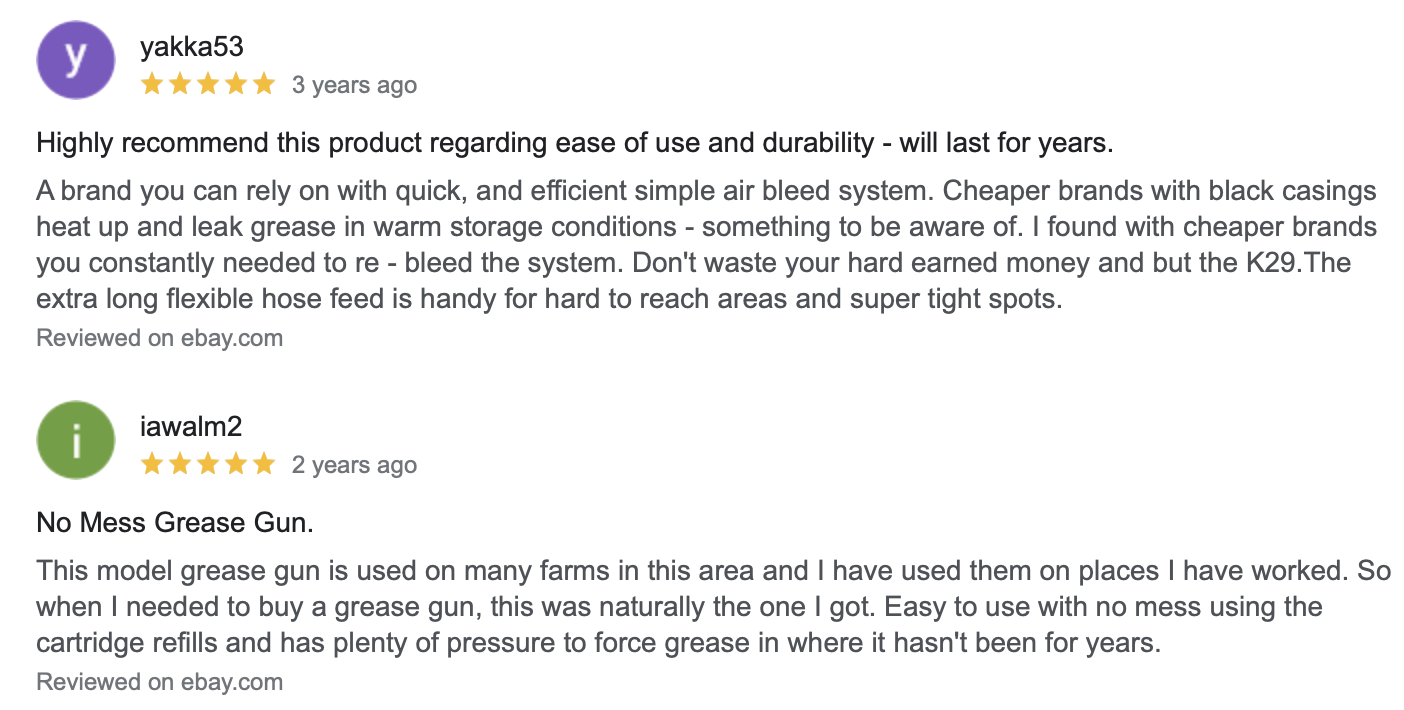Click 'Reviewed on ebay.com' under iawalm2's review

[160, 682]
